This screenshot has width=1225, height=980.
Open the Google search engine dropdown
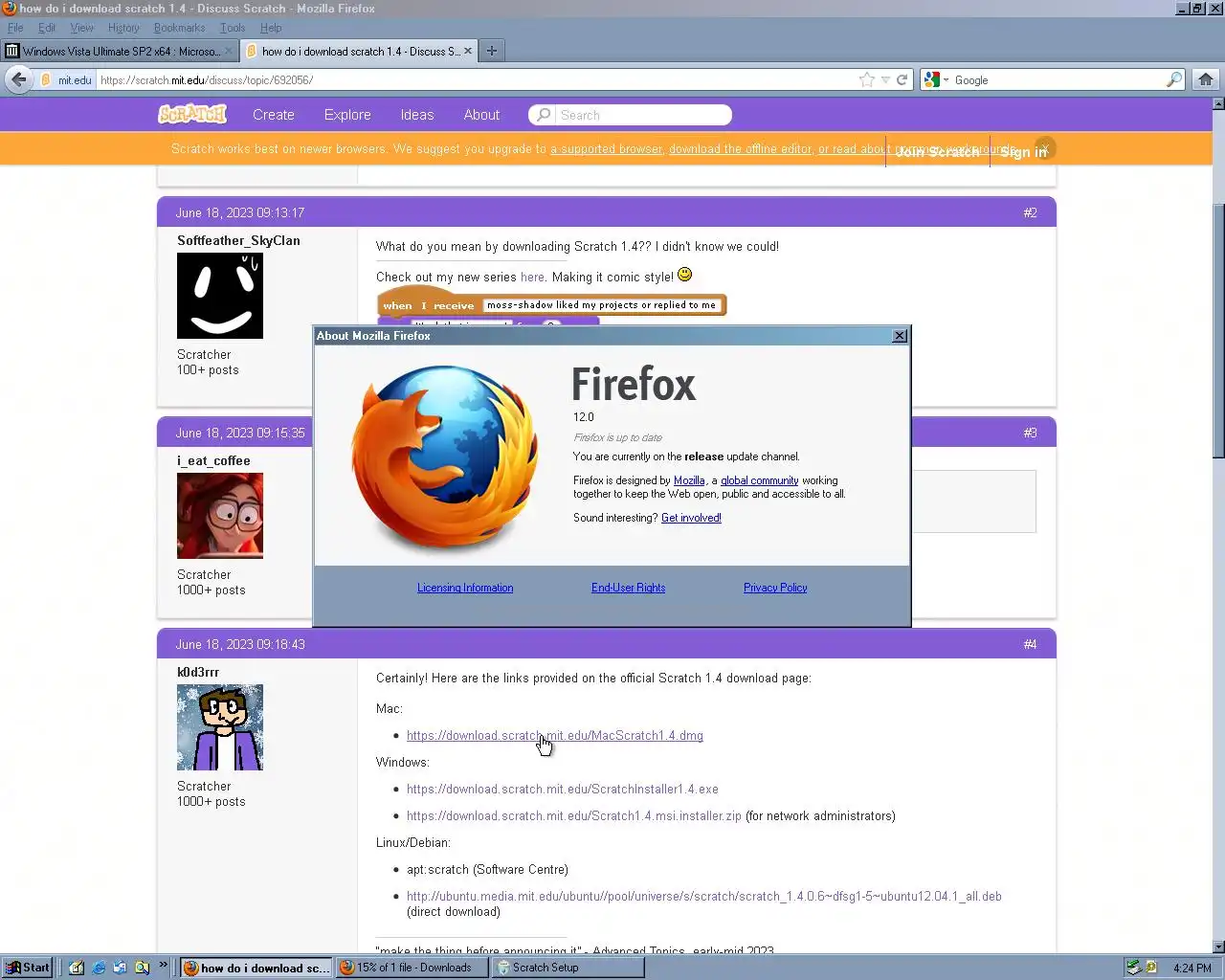tap(937, 79)
